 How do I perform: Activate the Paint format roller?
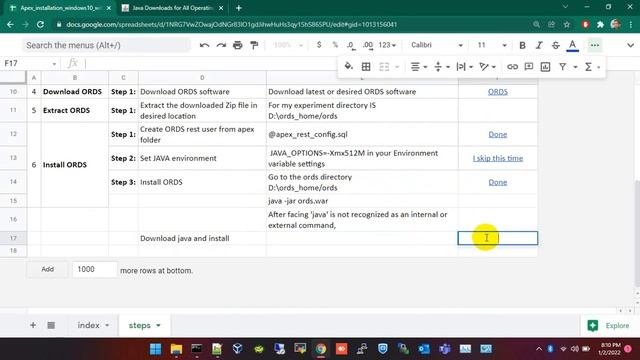(254, 45)
